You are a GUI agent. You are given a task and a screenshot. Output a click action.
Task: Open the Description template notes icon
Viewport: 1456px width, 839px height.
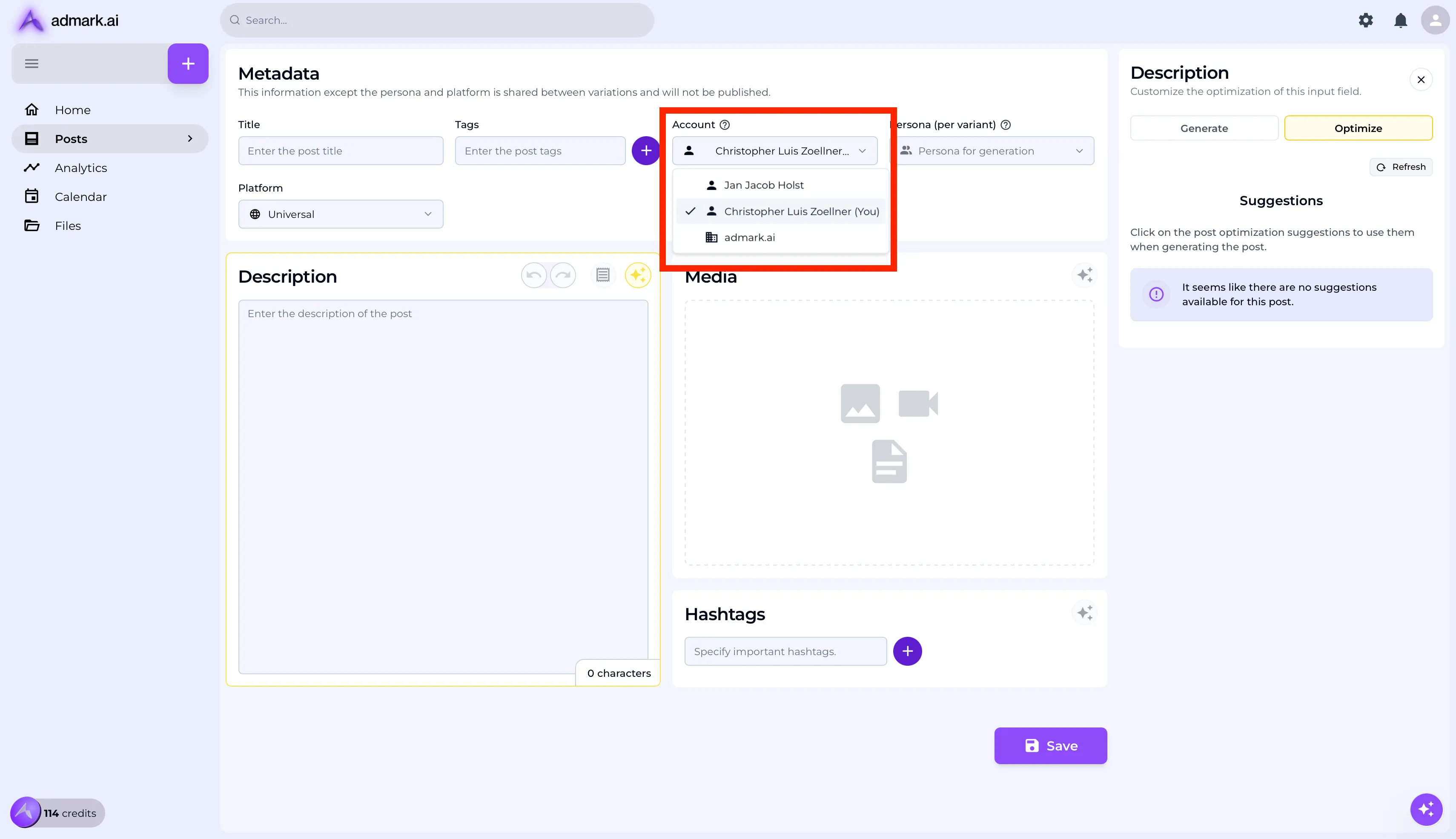pos(603,275)
